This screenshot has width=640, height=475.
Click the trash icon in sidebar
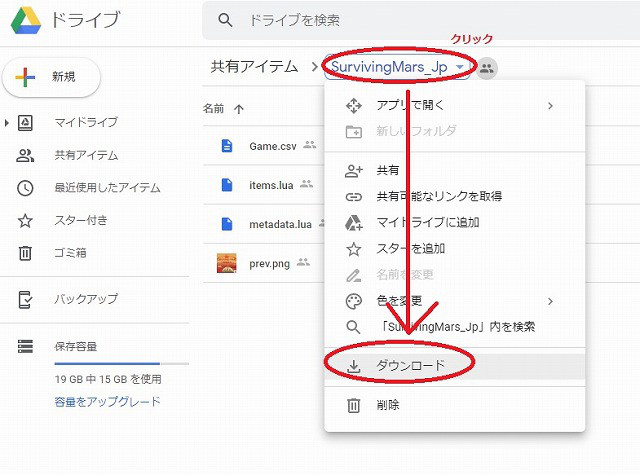click(x=25, y=253)
